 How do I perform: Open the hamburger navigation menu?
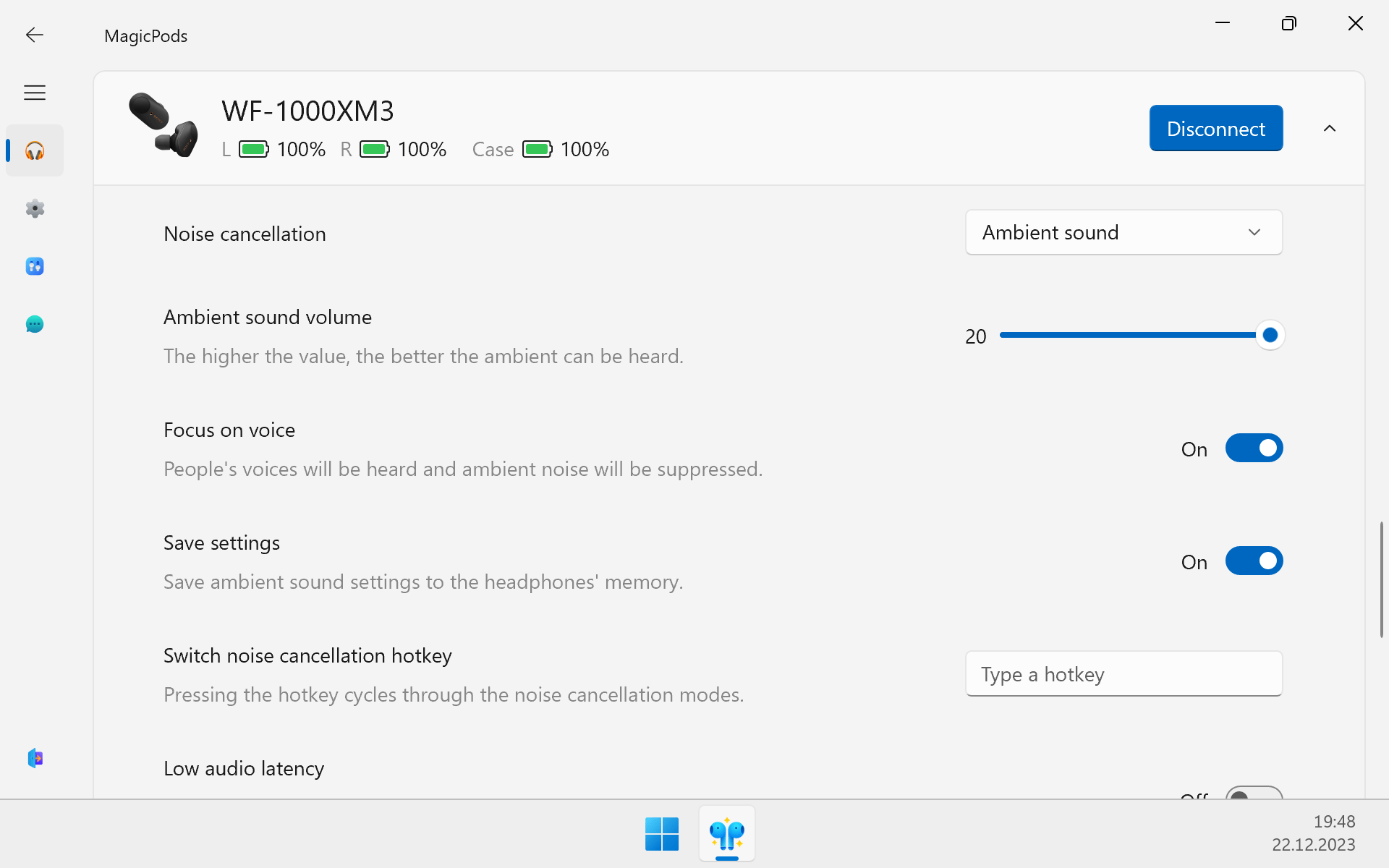[34, 93]
